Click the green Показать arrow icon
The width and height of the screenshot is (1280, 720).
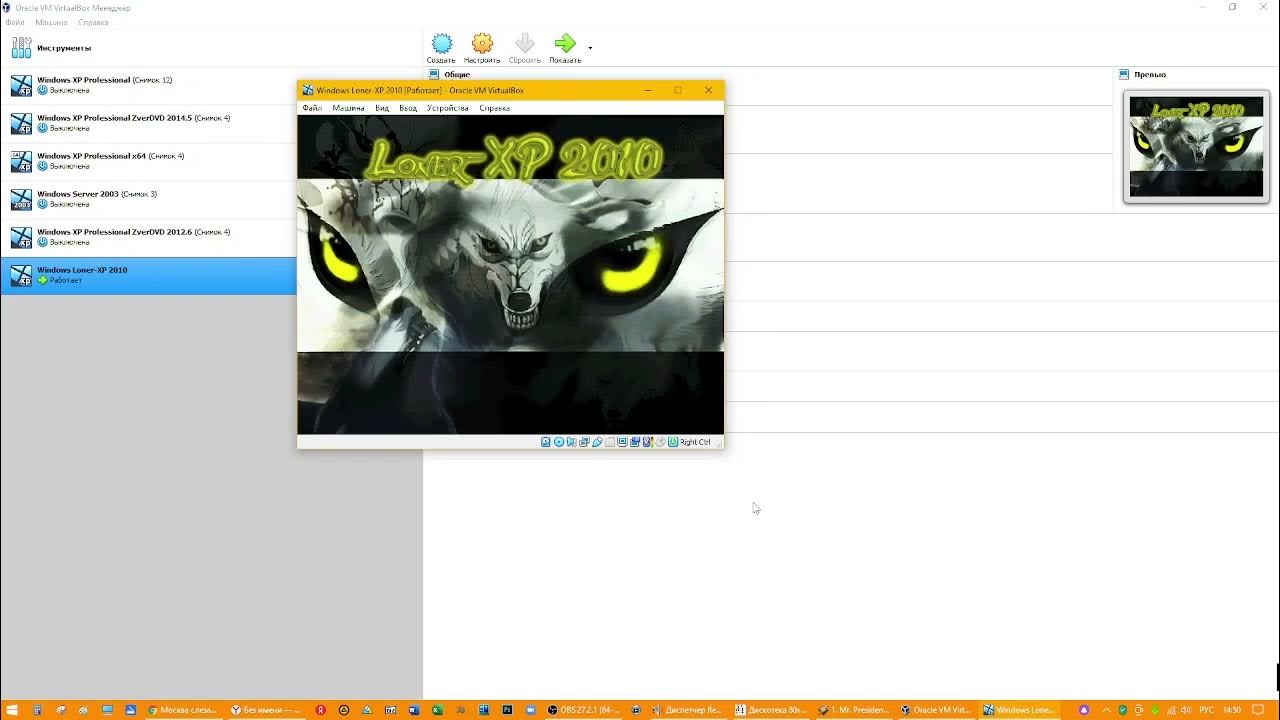(x=565, y=43)
